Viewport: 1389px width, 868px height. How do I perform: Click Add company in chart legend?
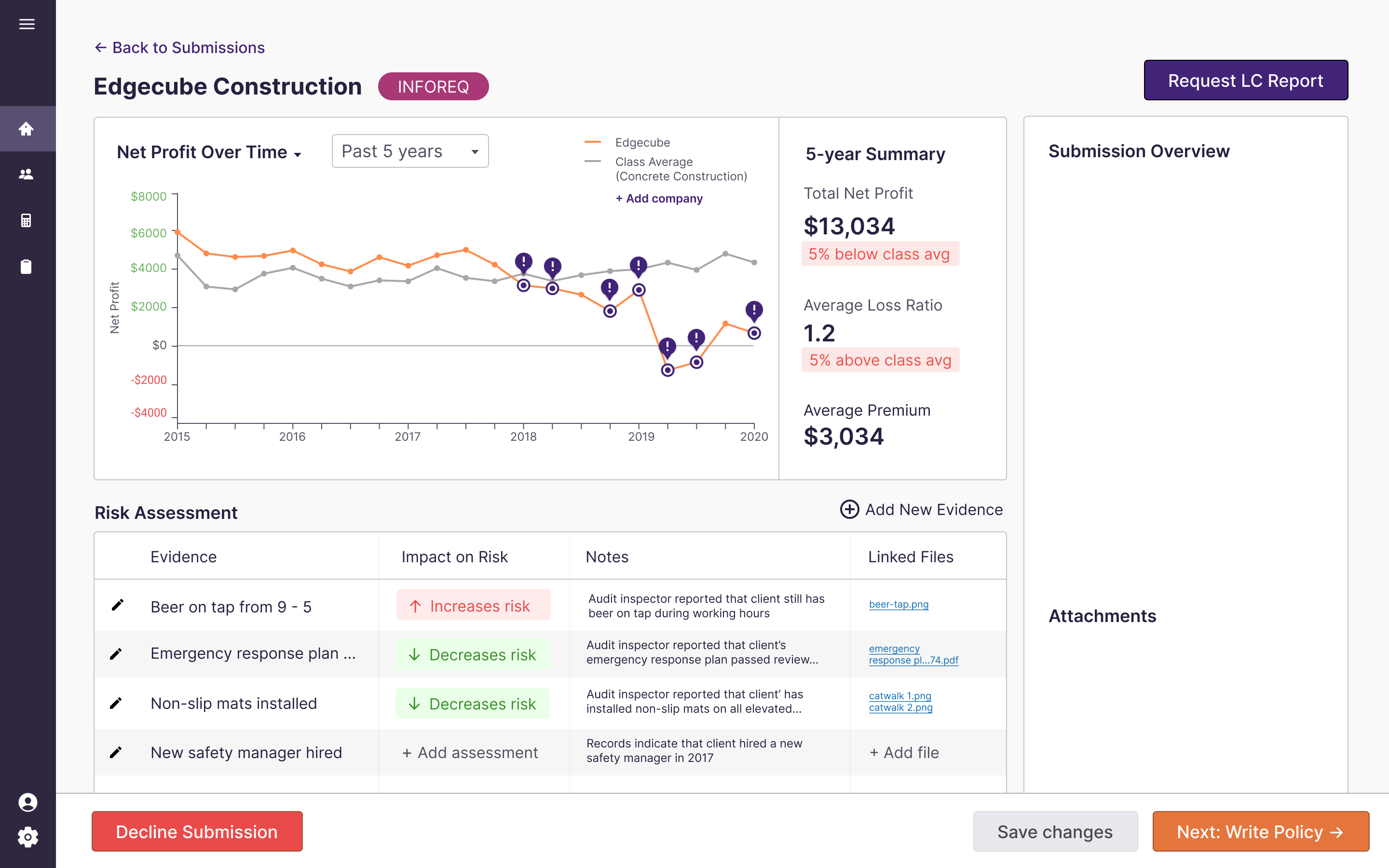pos(659,199)
